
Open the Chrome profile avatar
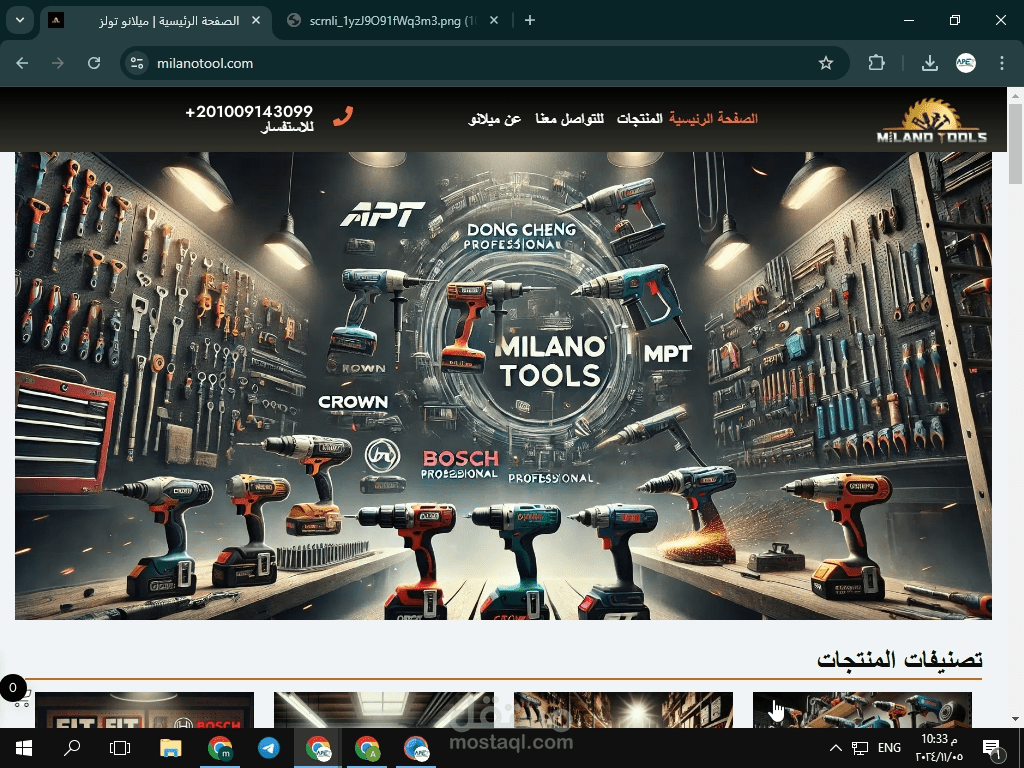coord(966,63)
